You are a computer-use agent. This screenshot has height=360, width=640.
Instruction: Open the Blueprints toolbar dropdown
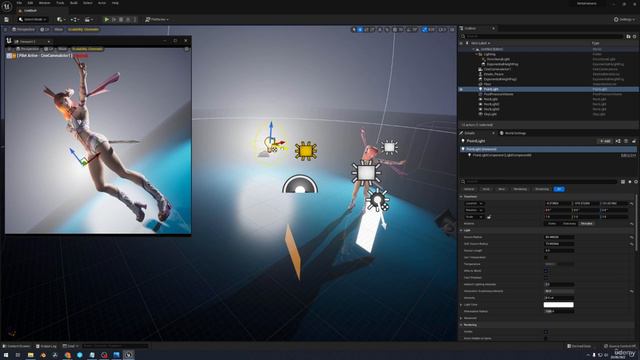pos(74,19)
